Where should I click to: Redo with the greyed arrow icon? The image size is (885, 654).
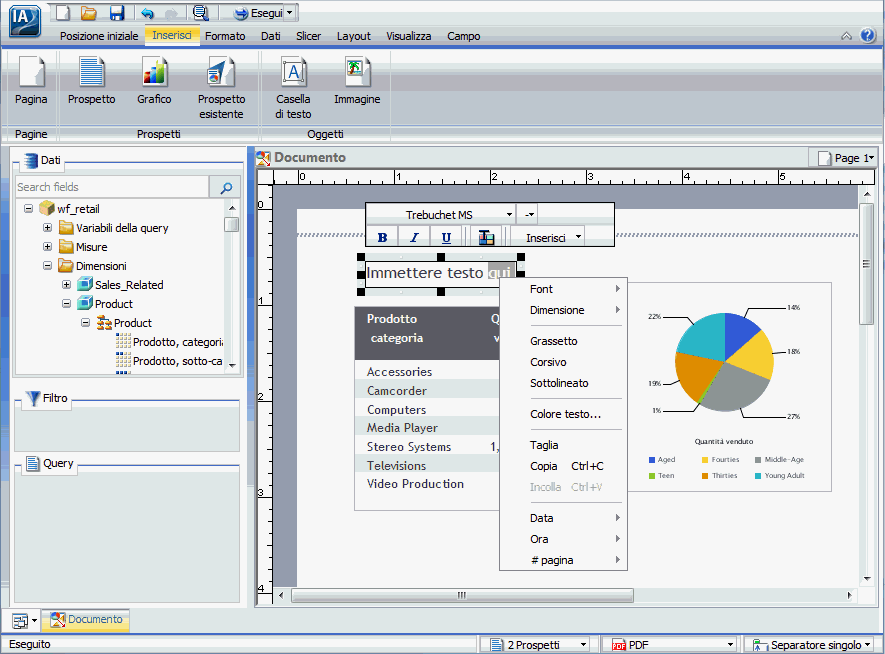pyautogui.click(x=171, y=12)
